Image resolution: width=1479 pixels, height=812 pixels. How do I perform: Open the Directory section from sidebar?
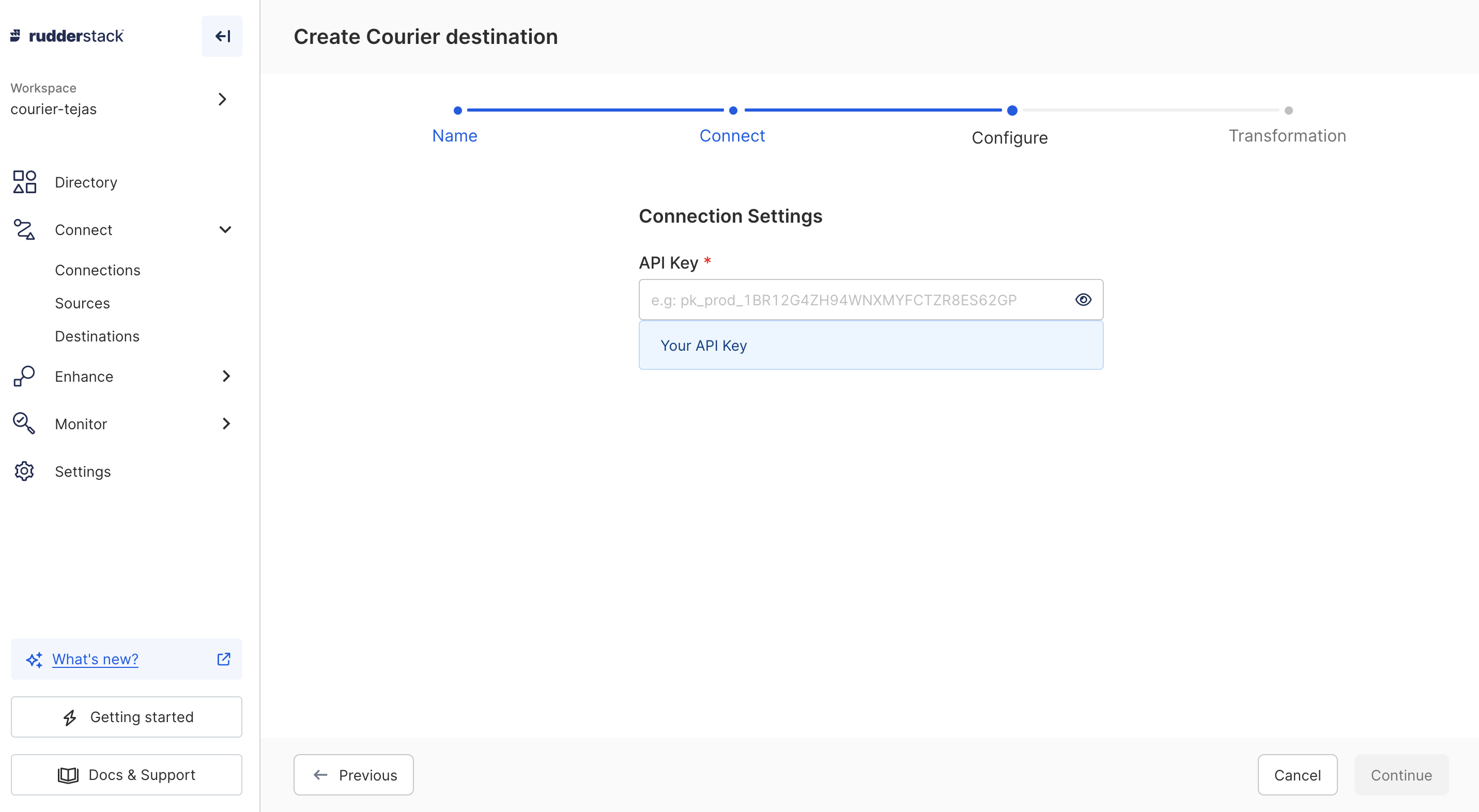[x=86, y=182]
